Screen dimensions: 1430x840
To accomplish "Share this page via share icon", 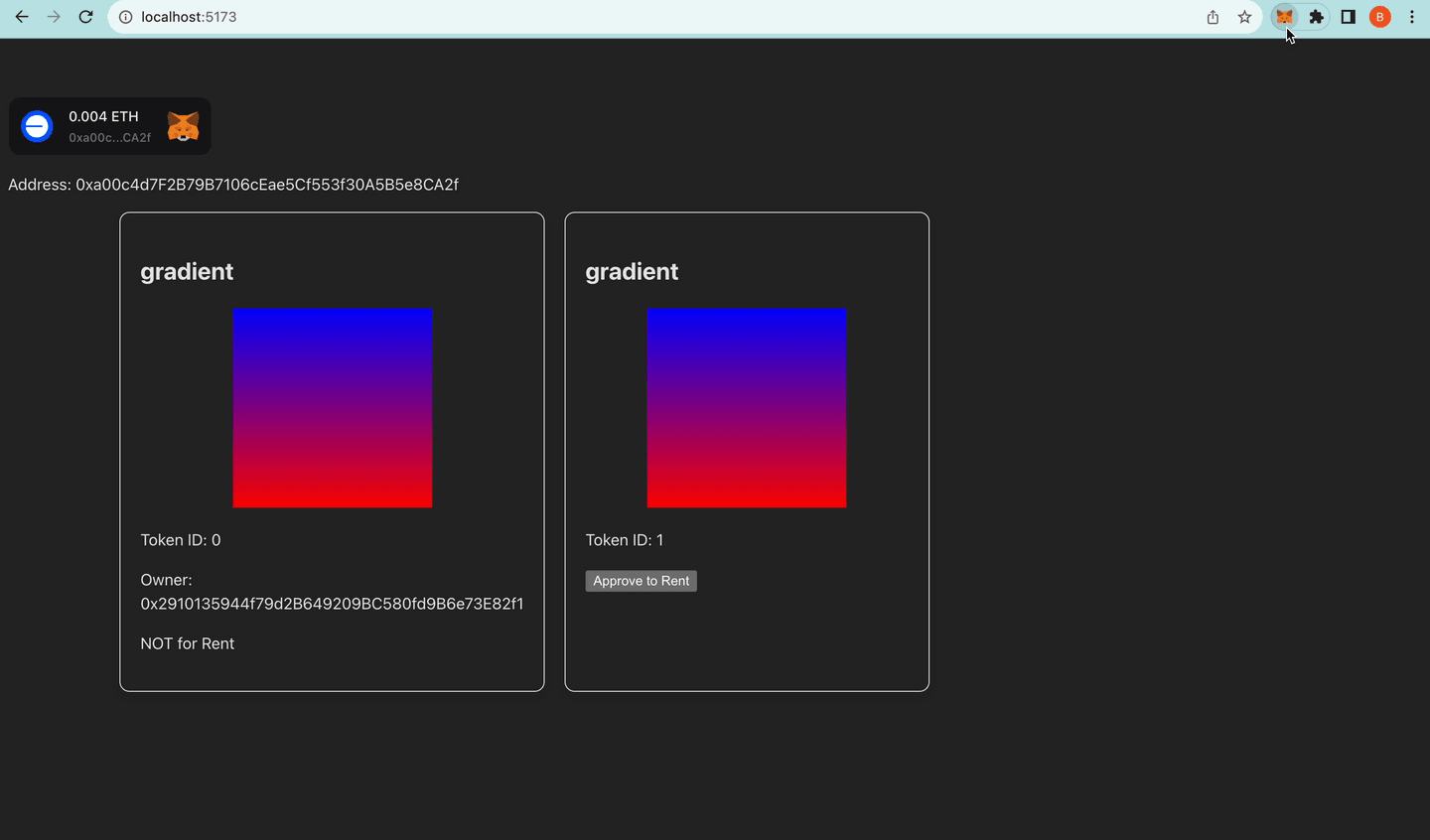I will tap(1213, 17).
